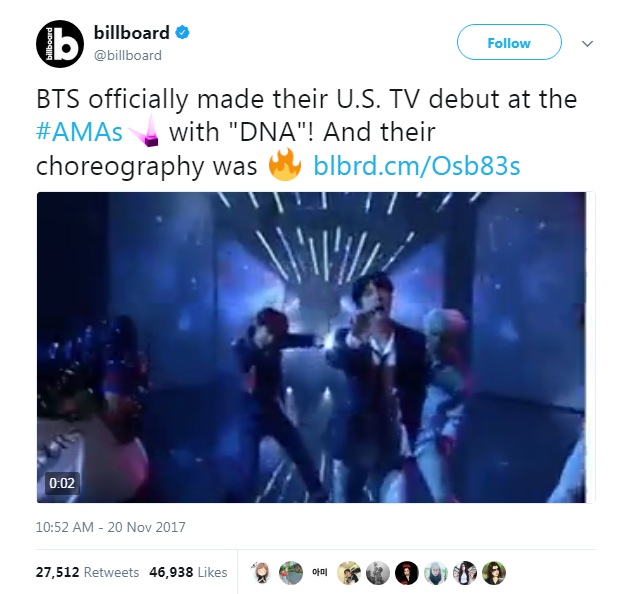View the 46,938 Likes list

[188, 572]
